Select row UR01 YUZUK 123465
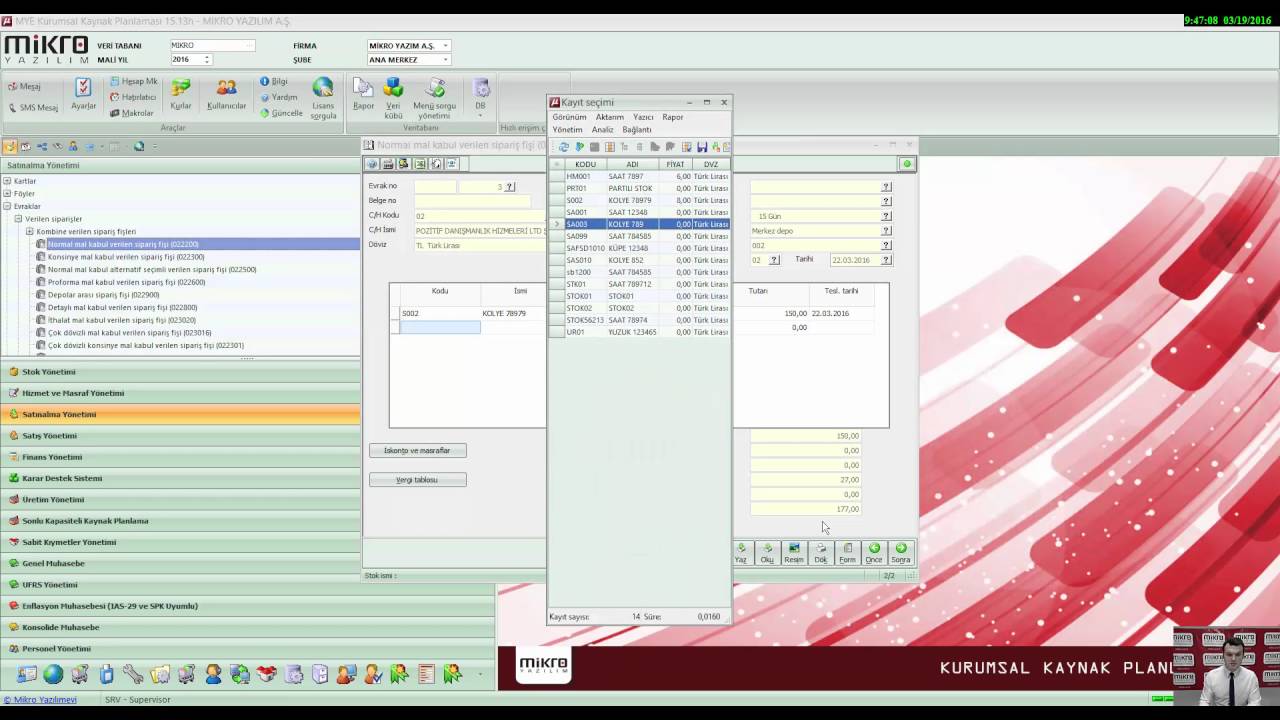The height and width of the screenshot is (720, 1280). [x=640, y=332]
